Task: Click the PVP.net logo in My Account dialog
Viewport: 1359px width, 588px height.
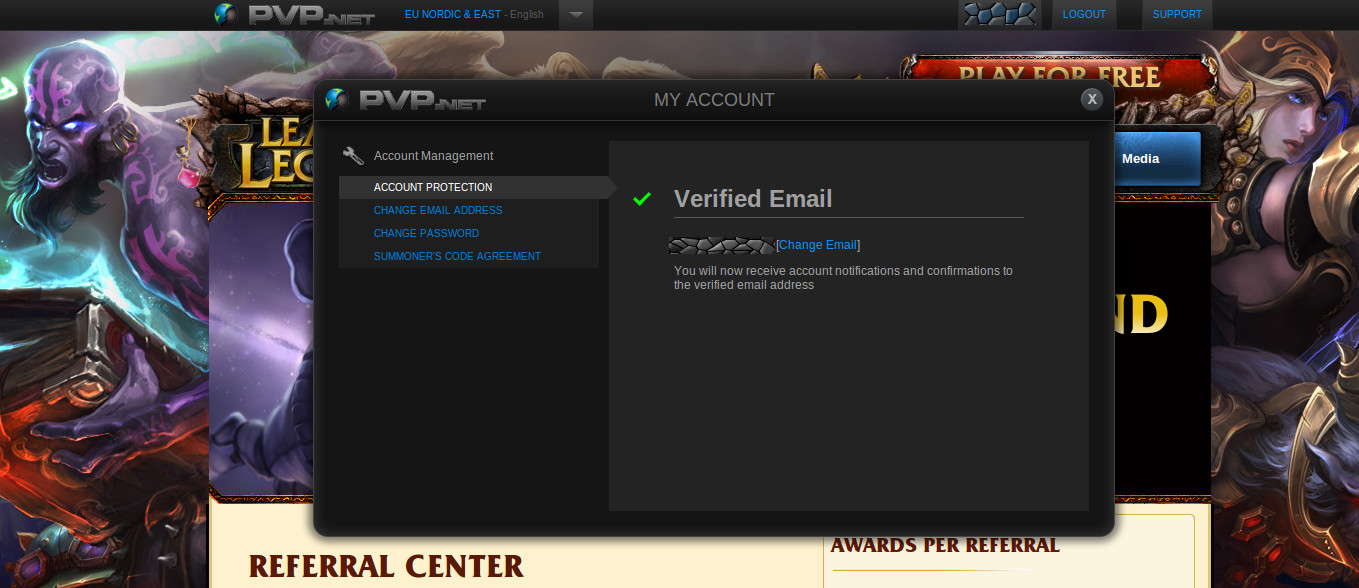Action: (x=405, y=100)
